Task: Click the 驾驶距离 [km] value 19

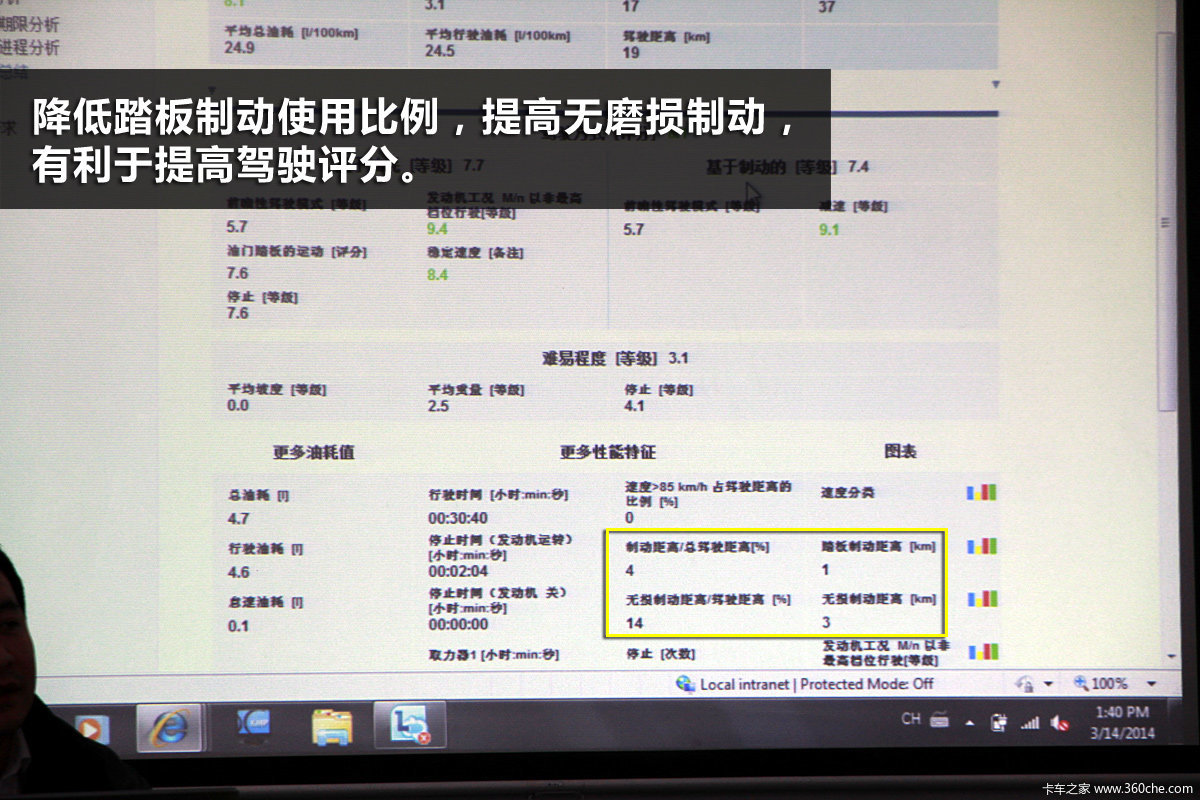Action: point(631,52)
